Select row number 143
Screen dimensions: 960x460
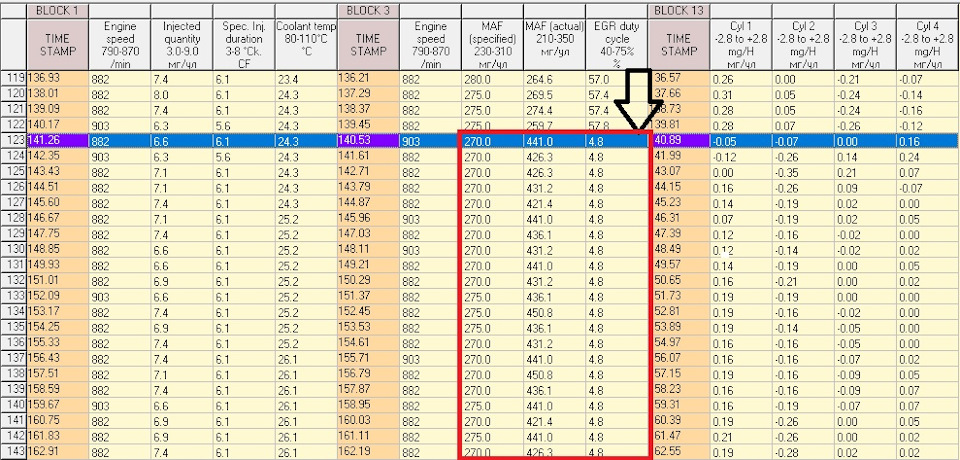point(13,453)
